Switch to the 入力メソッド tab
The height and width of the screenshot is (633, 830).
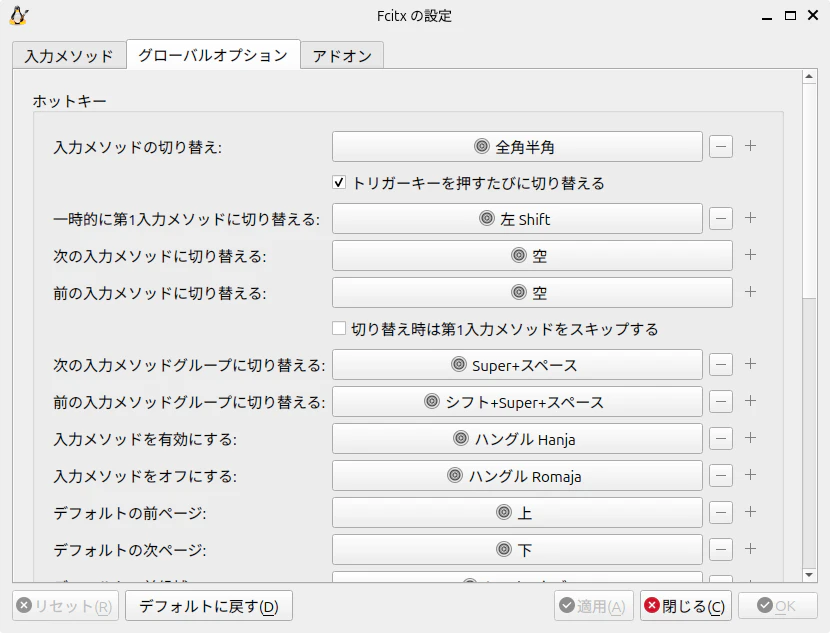(x=69, y=55)
